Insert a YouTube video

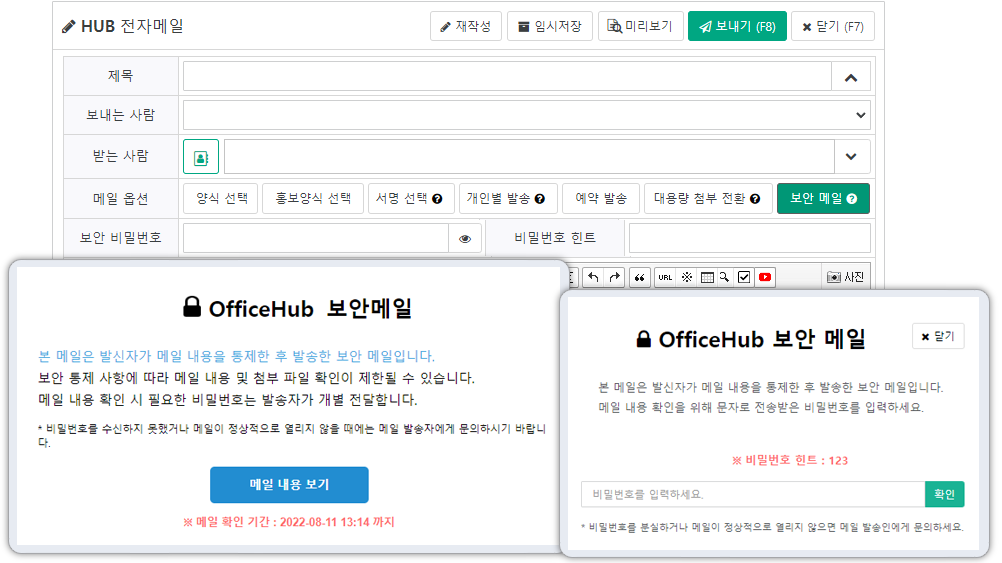coord(765,277)
